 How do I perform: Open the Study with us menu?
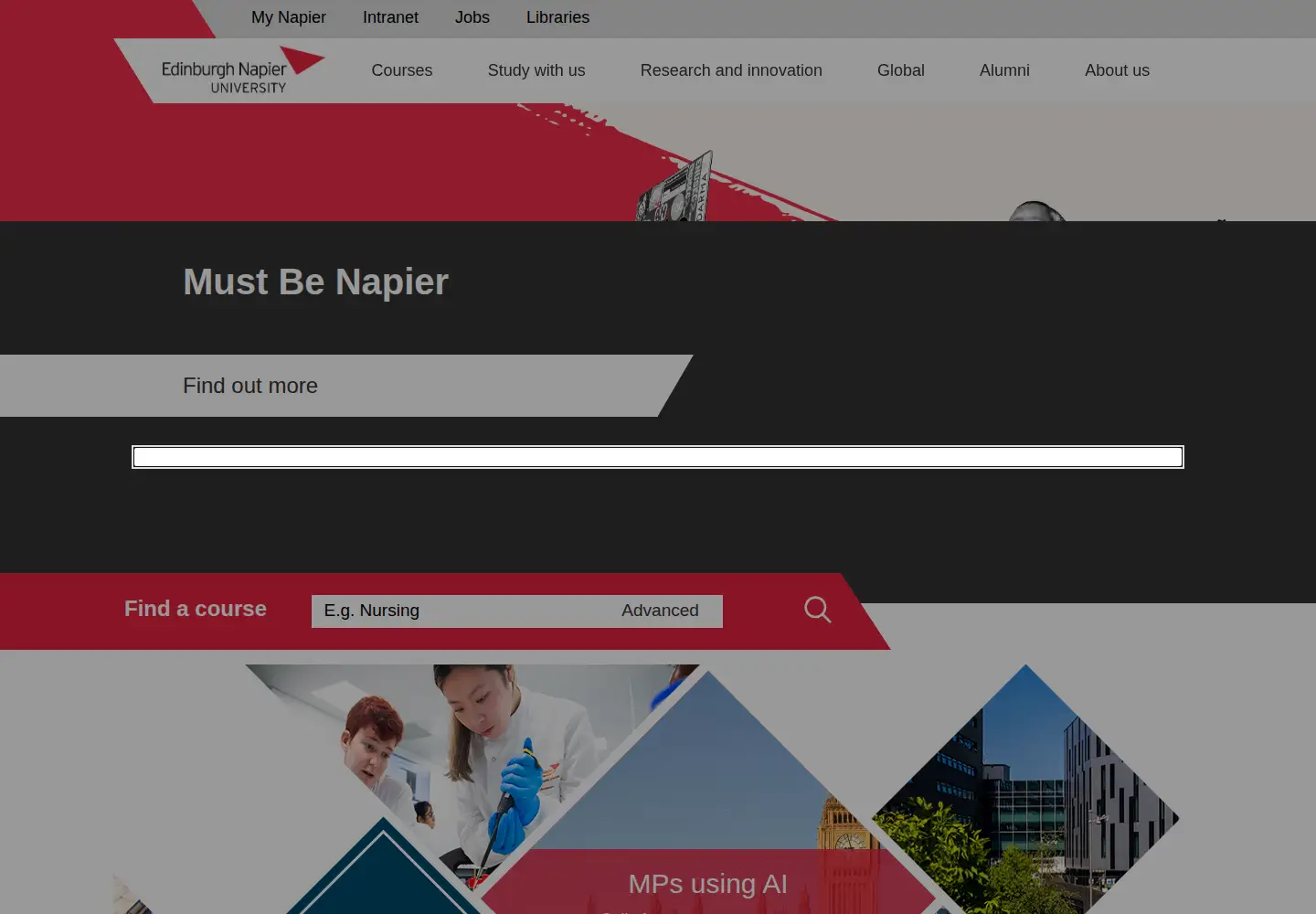[536, 70]
